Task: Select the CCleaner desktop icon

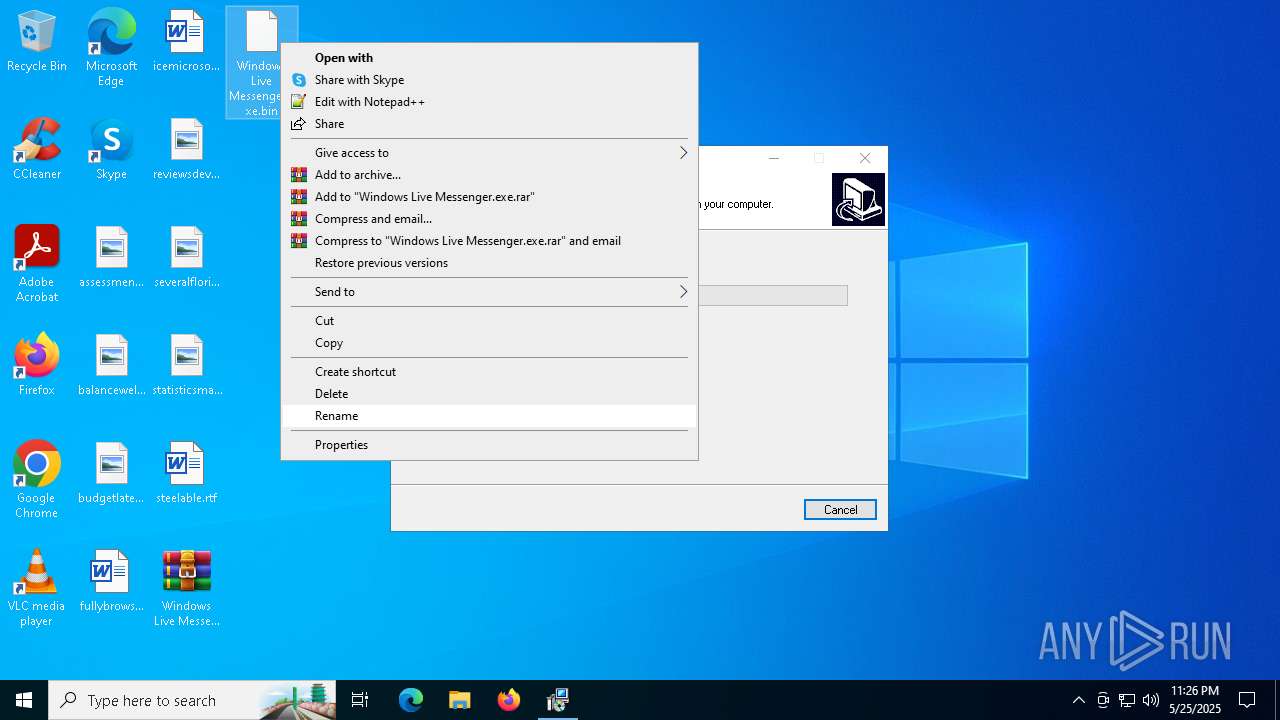Action: pyautogui.click(x=37, y=150)
